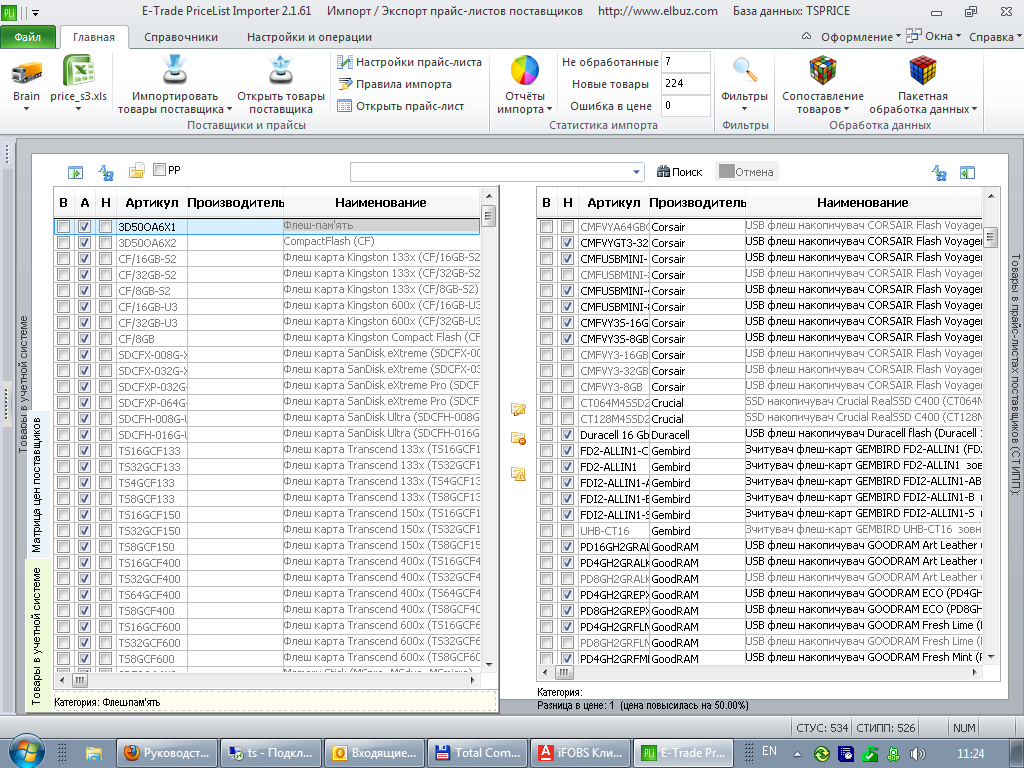
Task: Click Открыть прайс-лист in the ribbon
Action: coord(401,106)
